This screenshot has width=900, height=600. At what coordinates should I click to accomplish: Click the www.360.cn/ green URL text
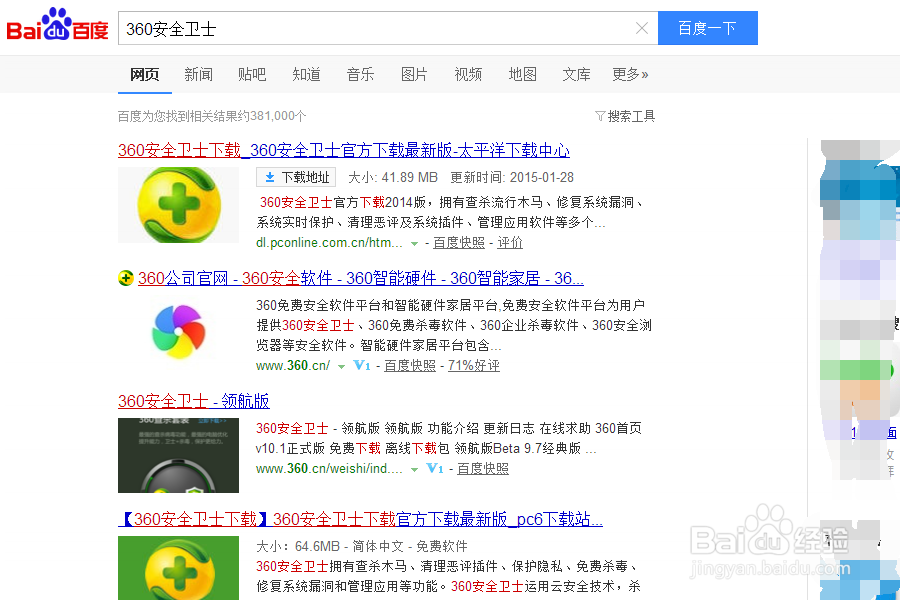[293, 366]
